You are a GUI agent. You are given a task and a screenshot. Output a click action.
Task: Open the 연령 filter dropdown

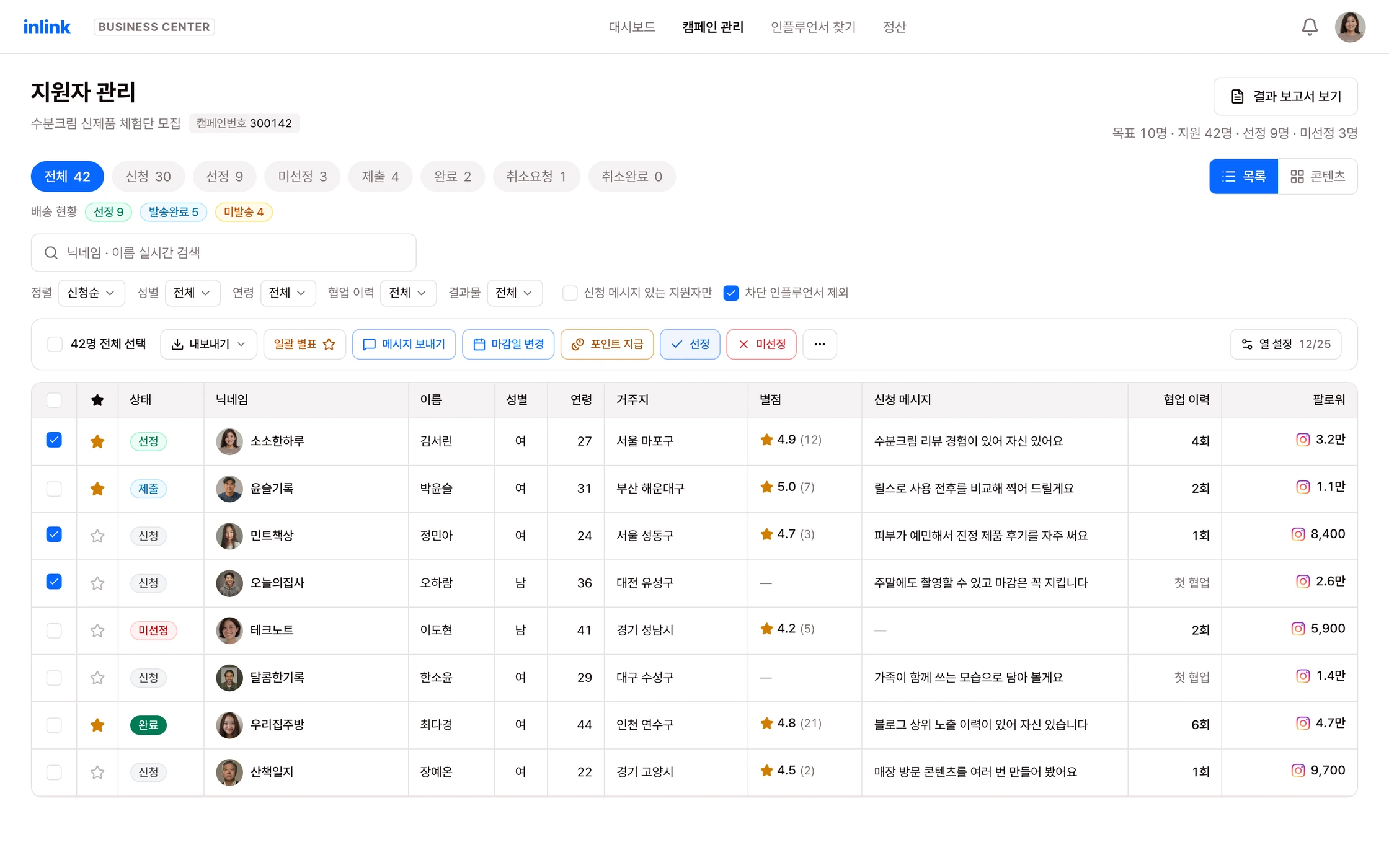click(288, 293)
